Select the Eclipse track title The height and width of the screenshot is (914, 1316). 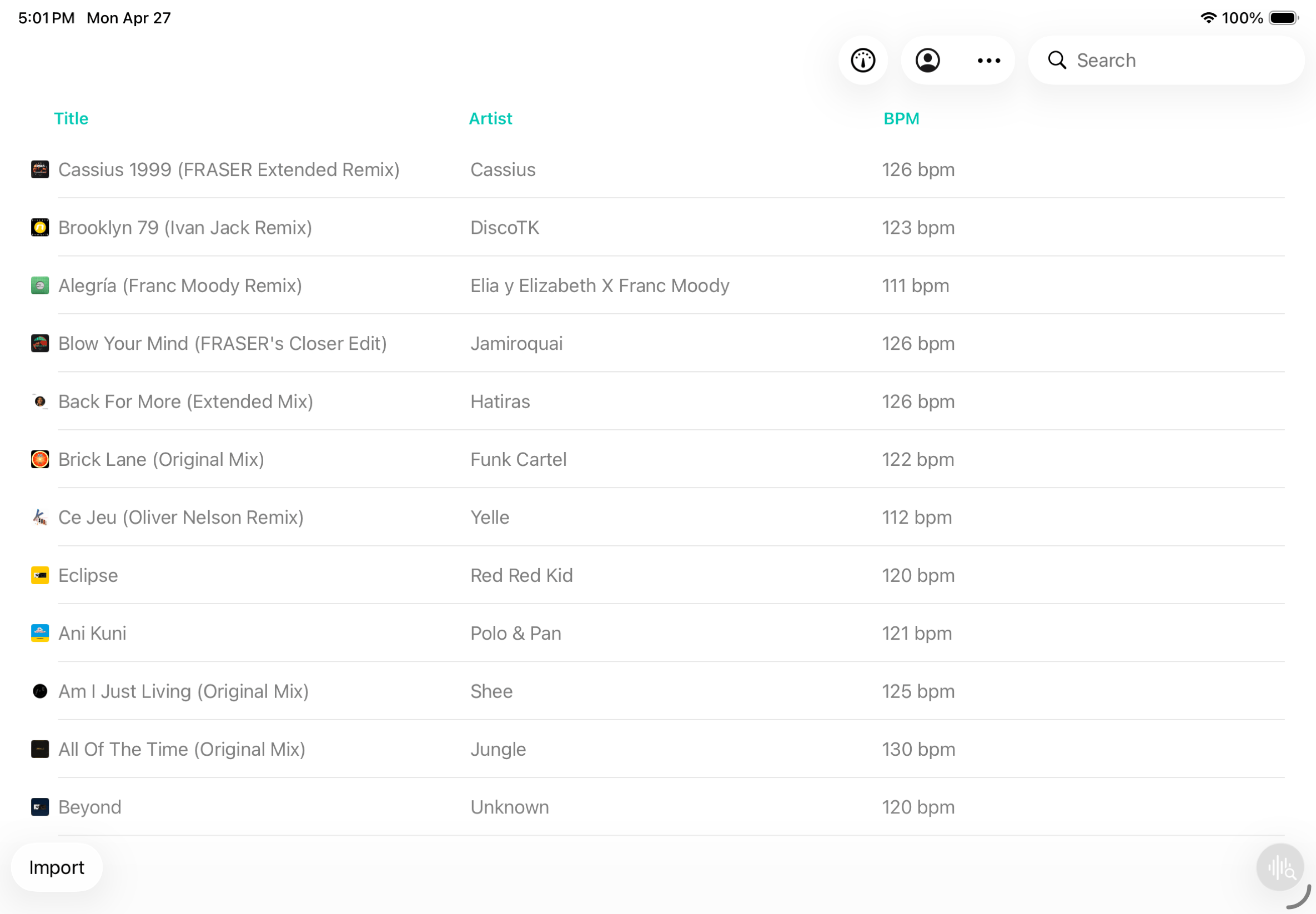coord(88,575)
